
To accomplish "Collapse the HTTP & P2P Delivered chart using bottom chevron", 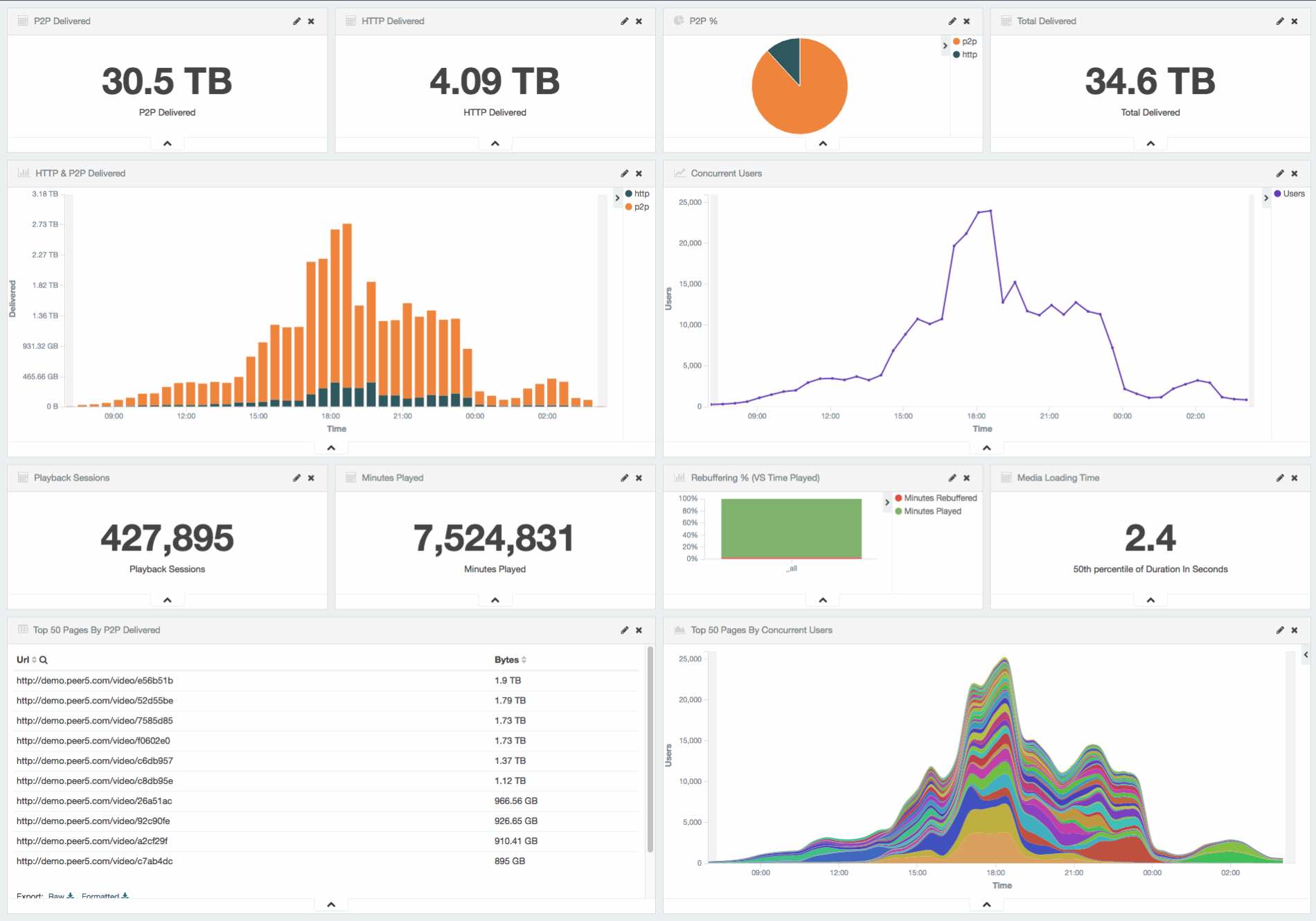I will click(331, 448).
